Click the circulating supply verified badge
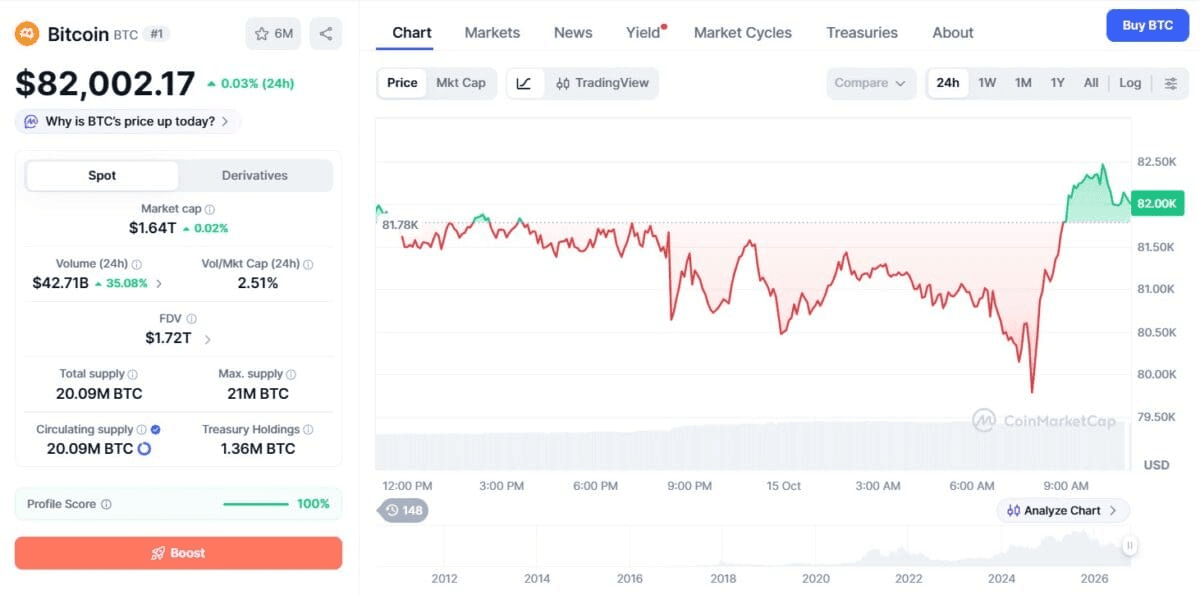The image size is (1200, 595). pyautogui.click(x=155, y=430)
